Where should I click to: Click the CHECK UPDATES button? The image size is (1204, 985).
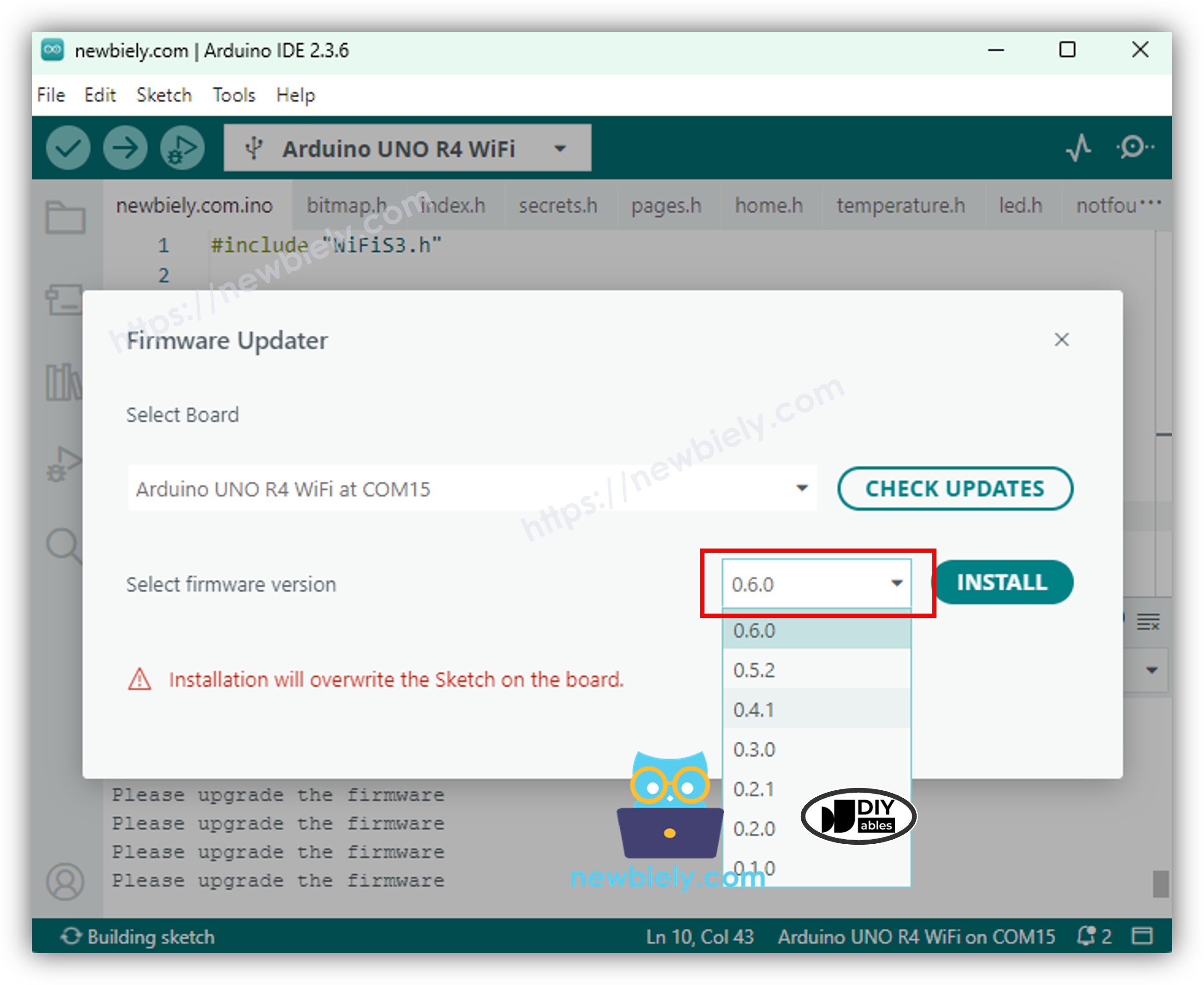coord(955,489)
